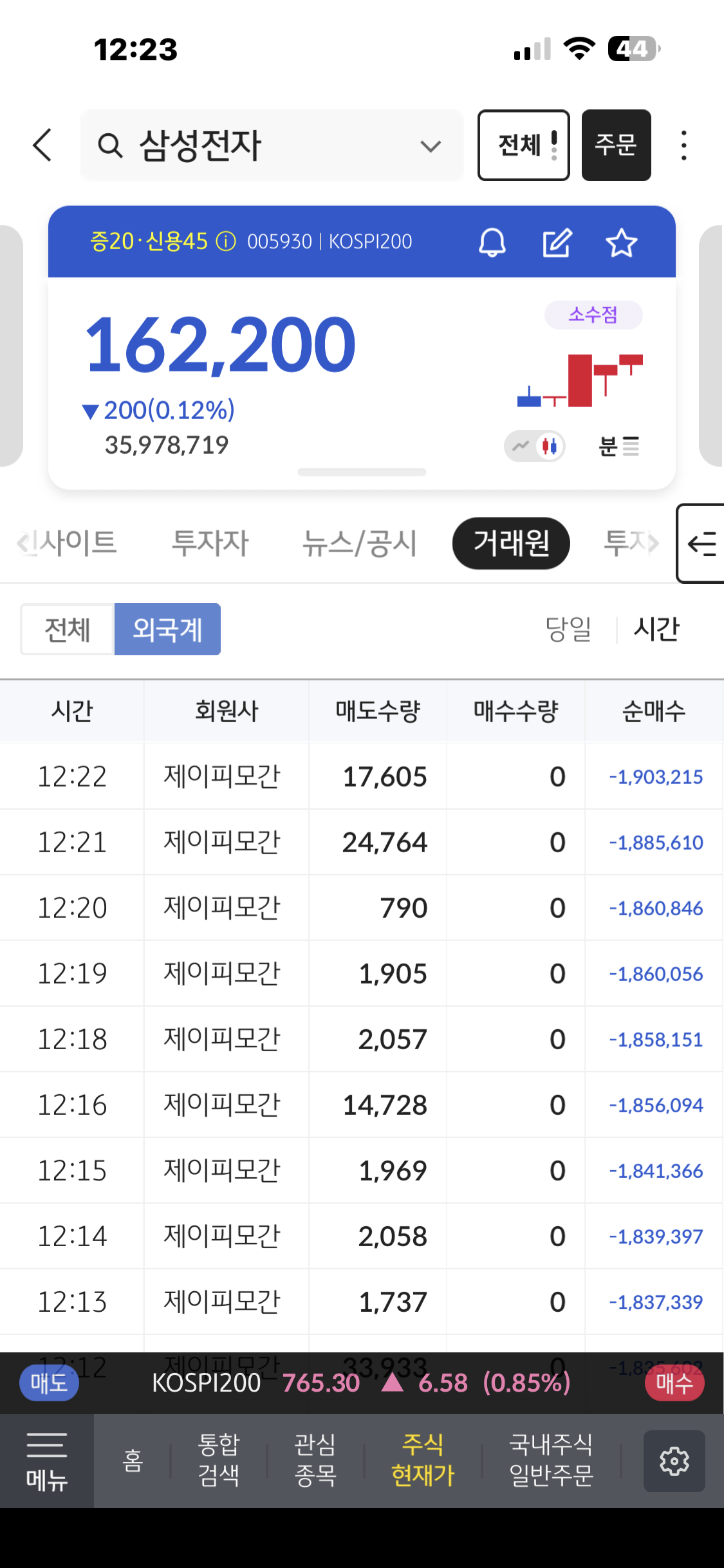724x1568 pixels.
Task: Expand the 삼성전자 stock dropdown
Action: (430, 146)
